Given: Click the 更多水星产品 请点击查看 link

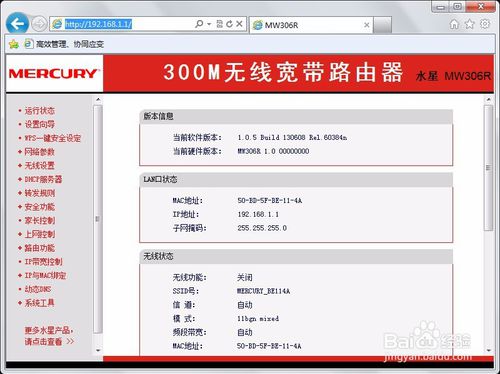Looking at the screenshot, I should (x=49, y=336).
